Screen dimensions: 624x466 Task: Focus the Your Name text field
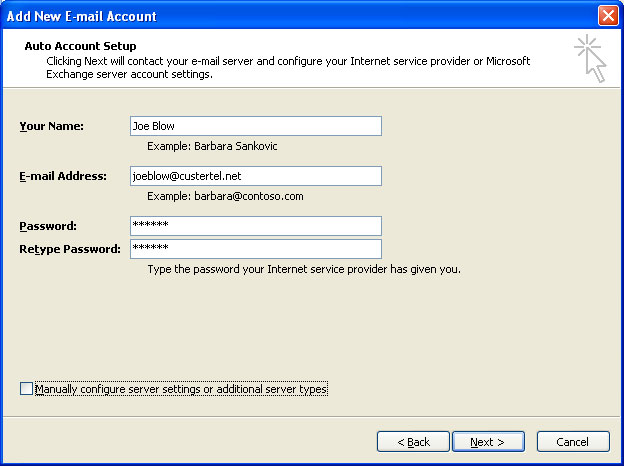[256, 126]
